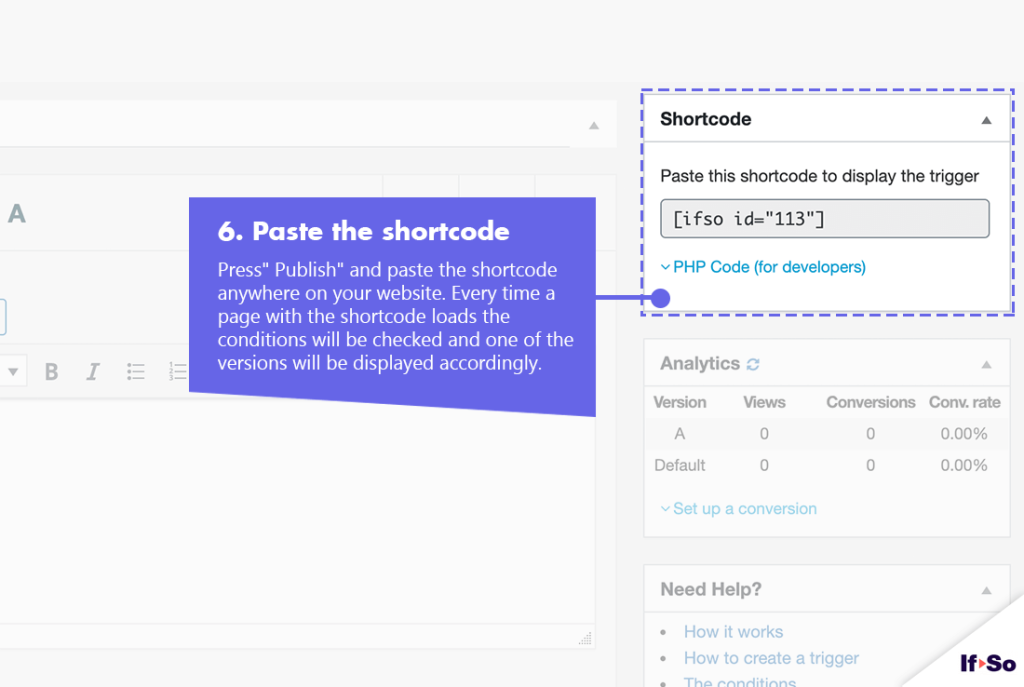Screen dimensions: 1024x687
Task: Click the Bold formatting icon
Action: pyautogui.click(x=51, y=372)
